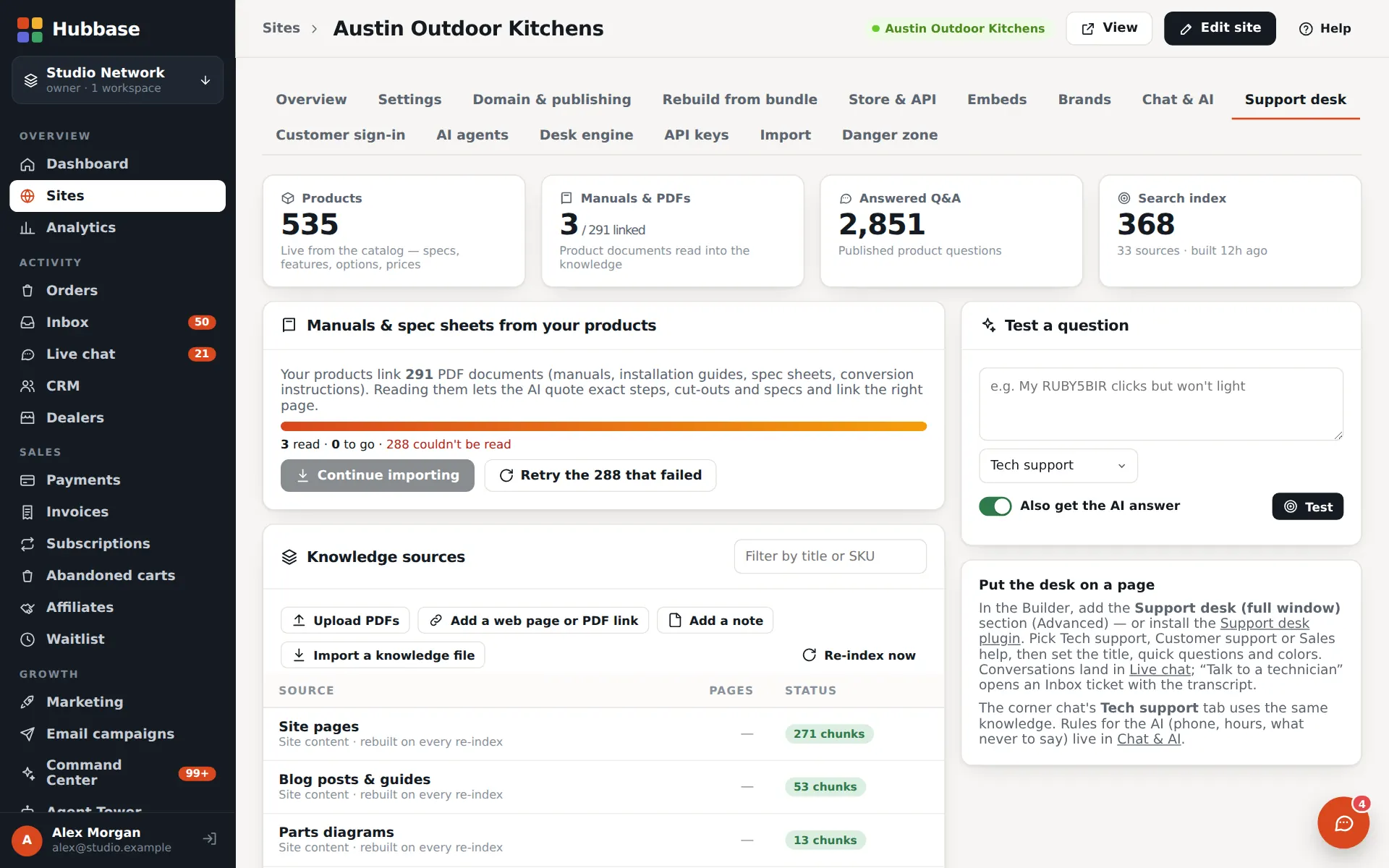Click the Inbox tray icon

(27, 323)
